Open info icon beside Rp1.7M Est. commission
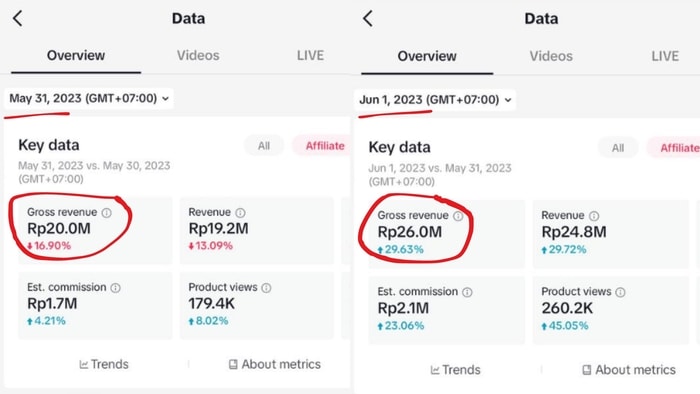This screenshot has height=394, width=700. (115, 288)
